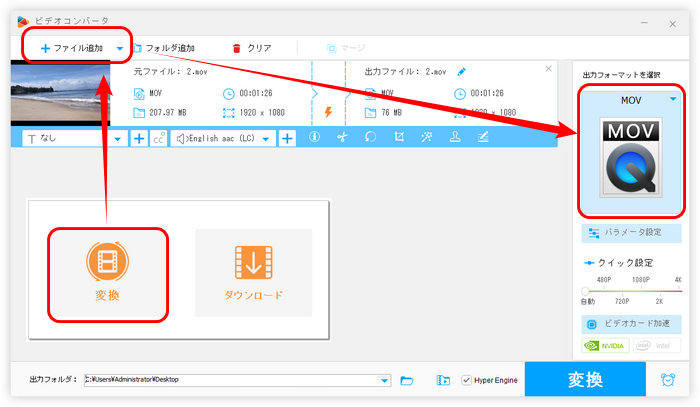The image size is (700, 407).
Task: Toggle NVIDIA acceleration
Action: 605,345
